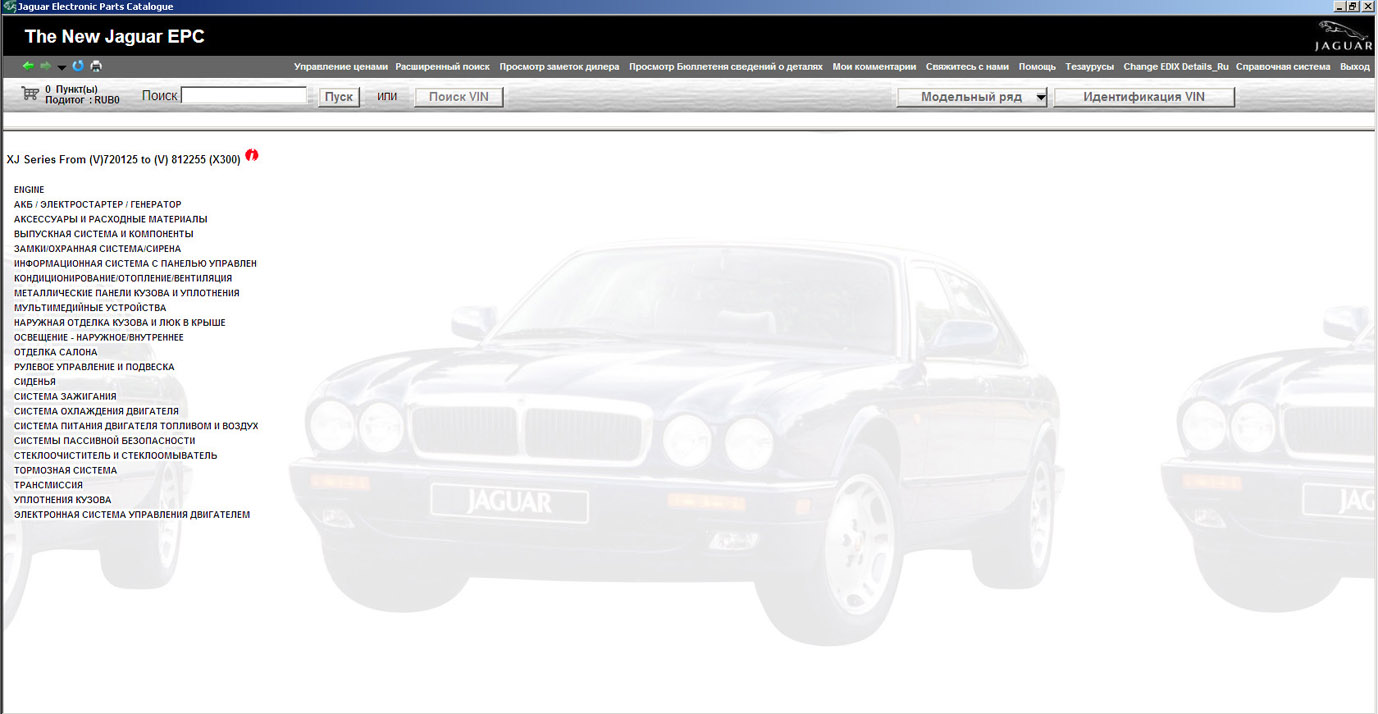Click the Поиск VIN button
Viewport: 1378px width, 714px height.
pyautogui.click(x=458, y=97)
